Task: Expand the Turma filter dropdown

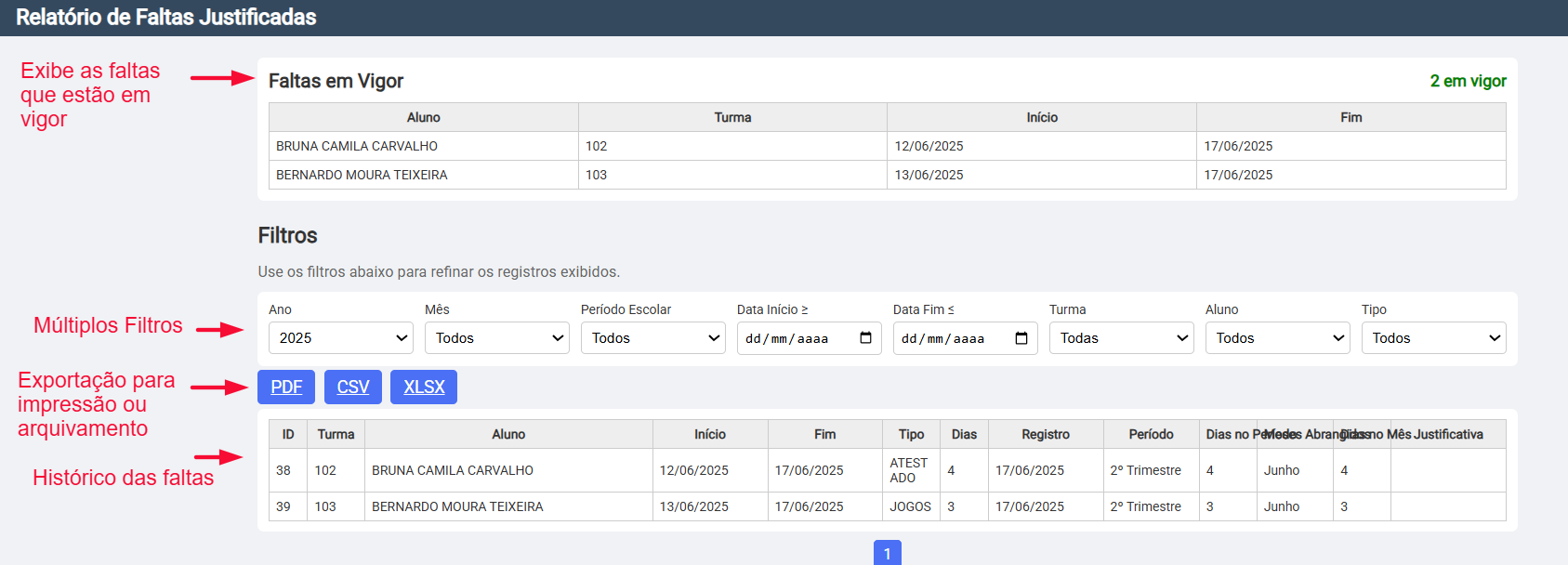Action: pyautogui.click(x=1121, y=338)
